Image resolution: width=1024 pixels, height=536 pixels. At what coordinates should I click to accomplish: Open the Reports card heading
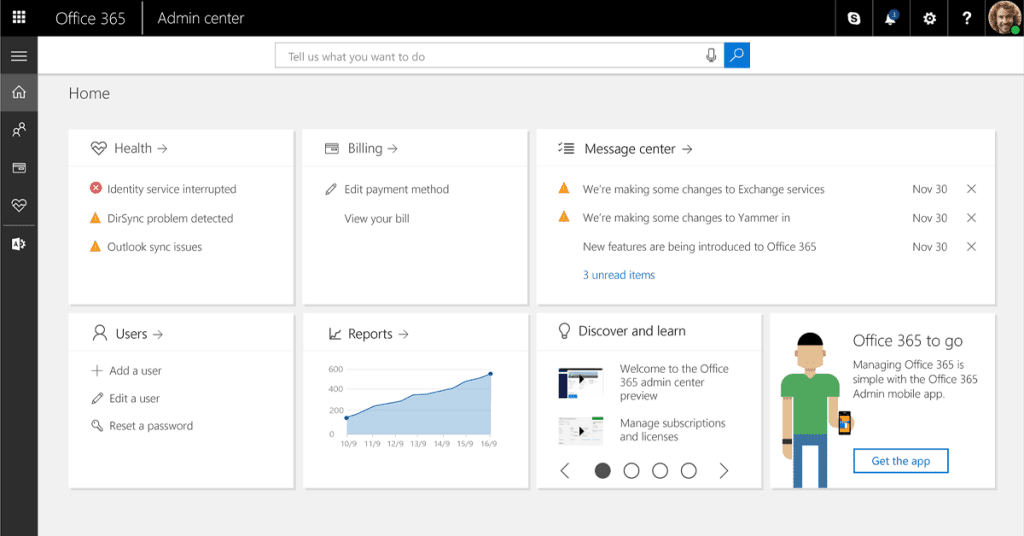pyautogui.click(x=378, y=334)
